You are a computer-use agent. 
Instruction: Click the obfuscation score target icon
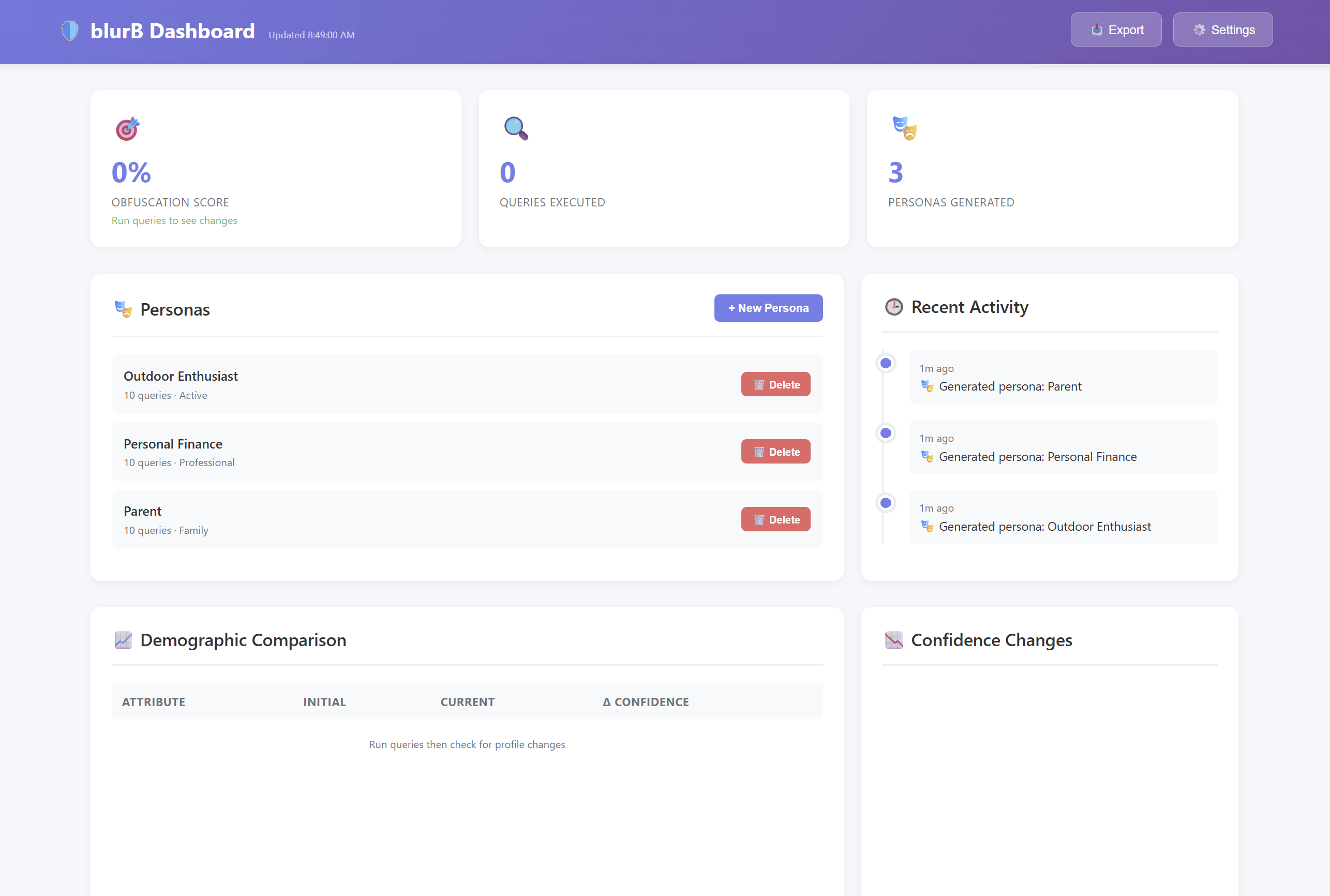(127, 129)
